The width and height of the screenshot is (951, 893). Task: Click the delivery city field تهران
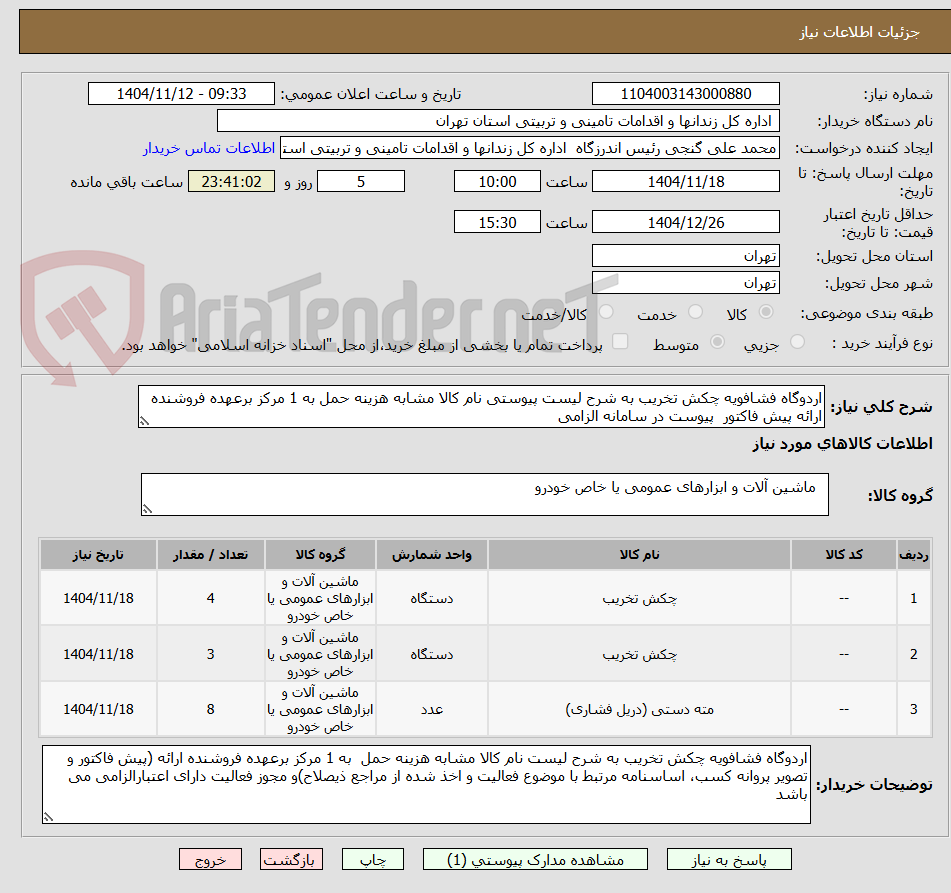[x=686, y=283]
